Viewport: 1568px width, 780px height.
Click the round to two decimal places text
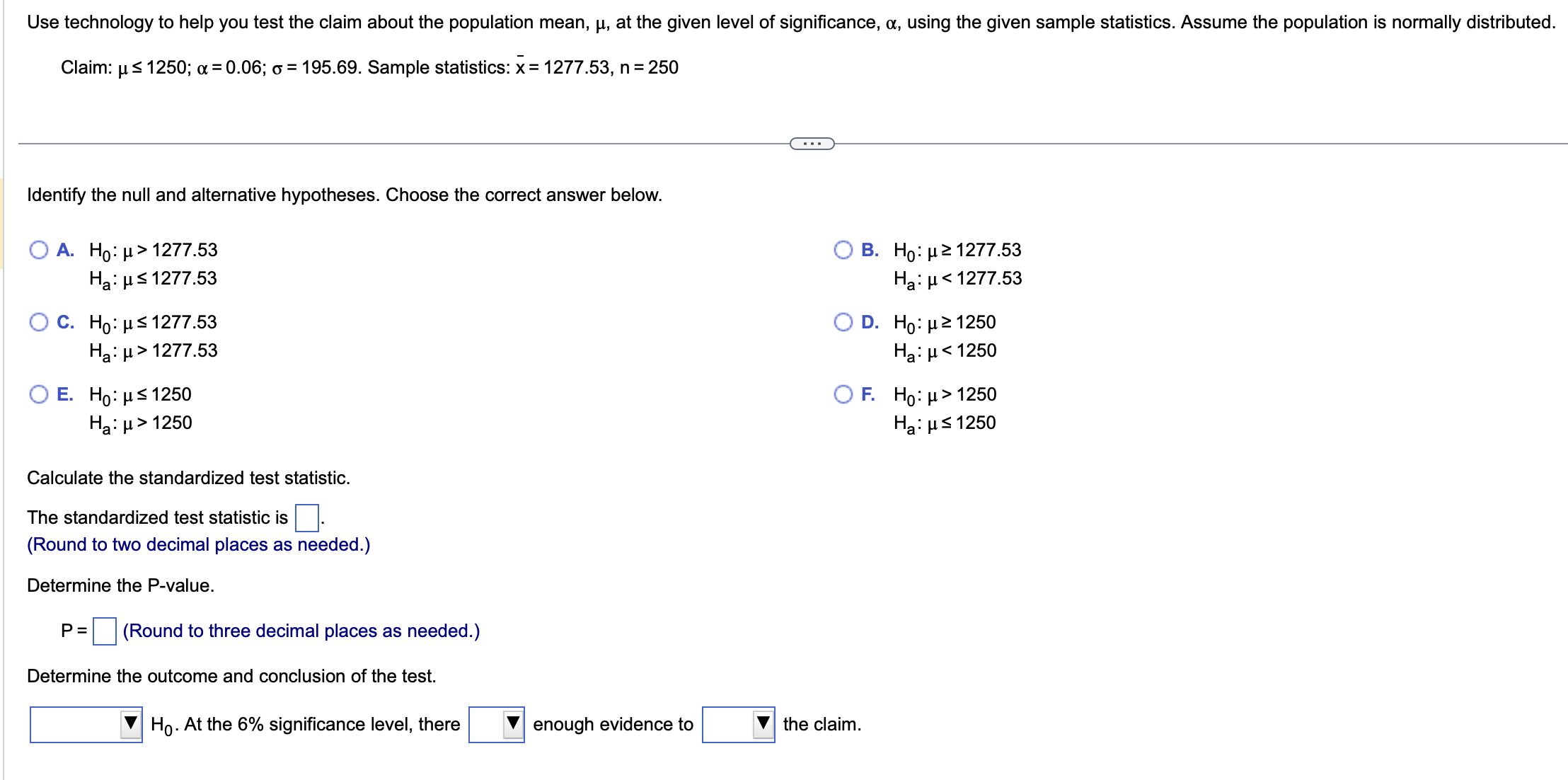tap(198, 544)
